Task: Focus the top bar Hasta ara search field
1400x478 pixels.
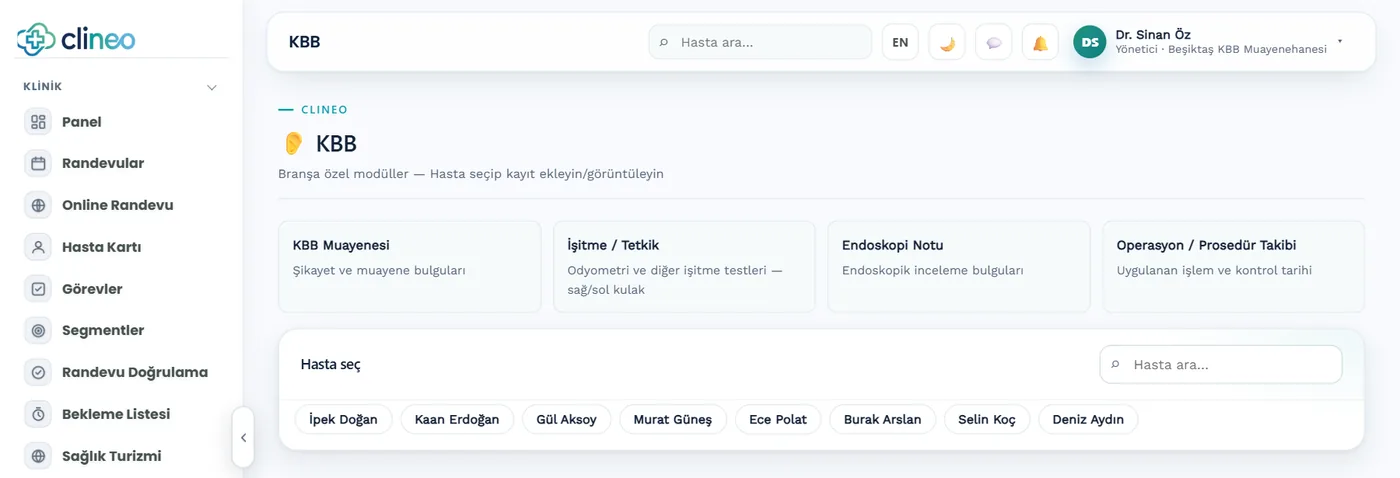Action: coord(760,42)
